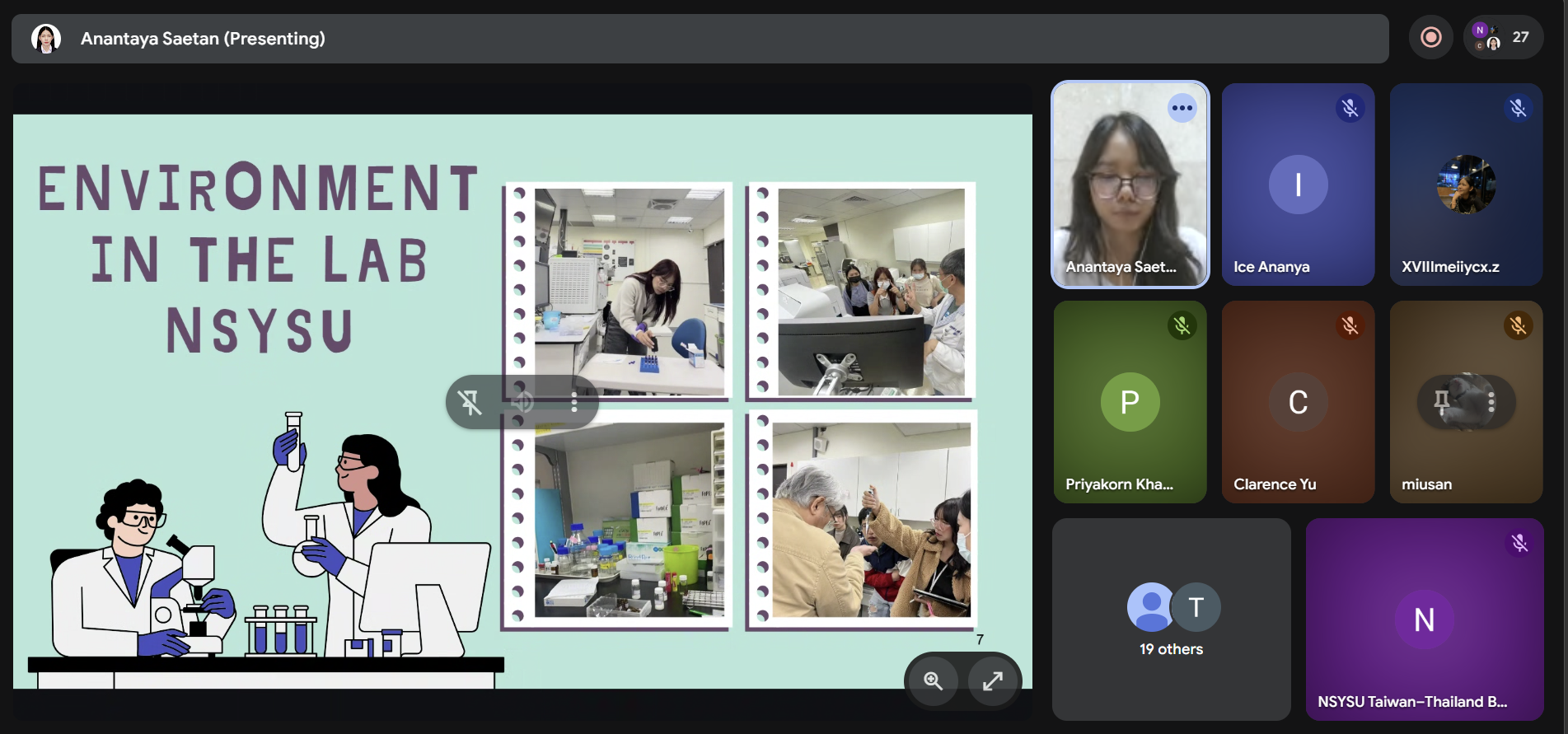Pin miusan's tile using the pin icon
The height and width of the screenshot is (734, 1568).
point(1442,402)
